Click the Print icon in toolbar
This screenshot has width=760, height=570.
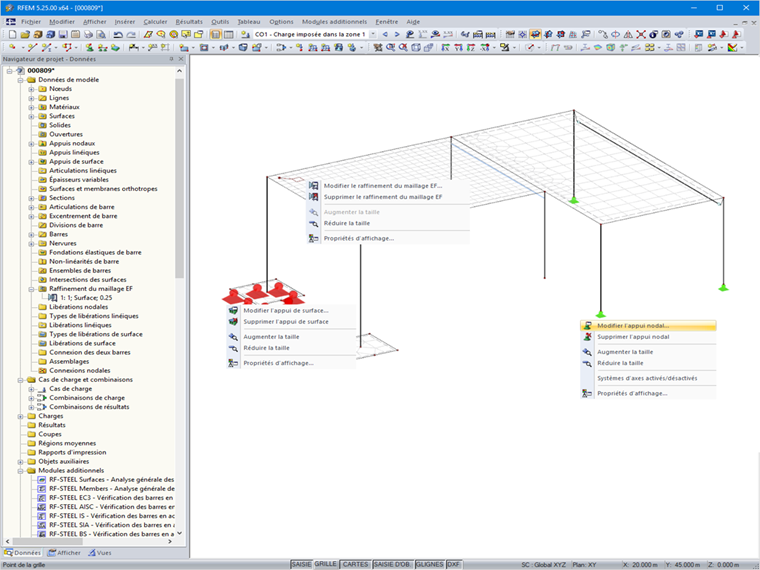pos(88,34)
